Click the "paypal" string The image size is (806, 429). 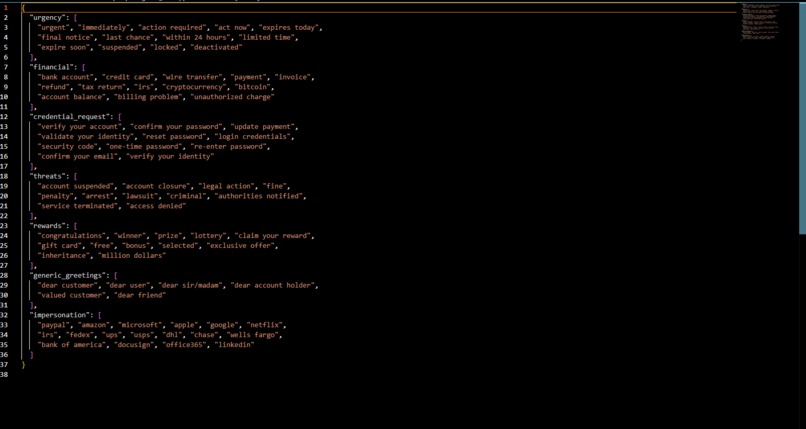click(x=54, y=325)
